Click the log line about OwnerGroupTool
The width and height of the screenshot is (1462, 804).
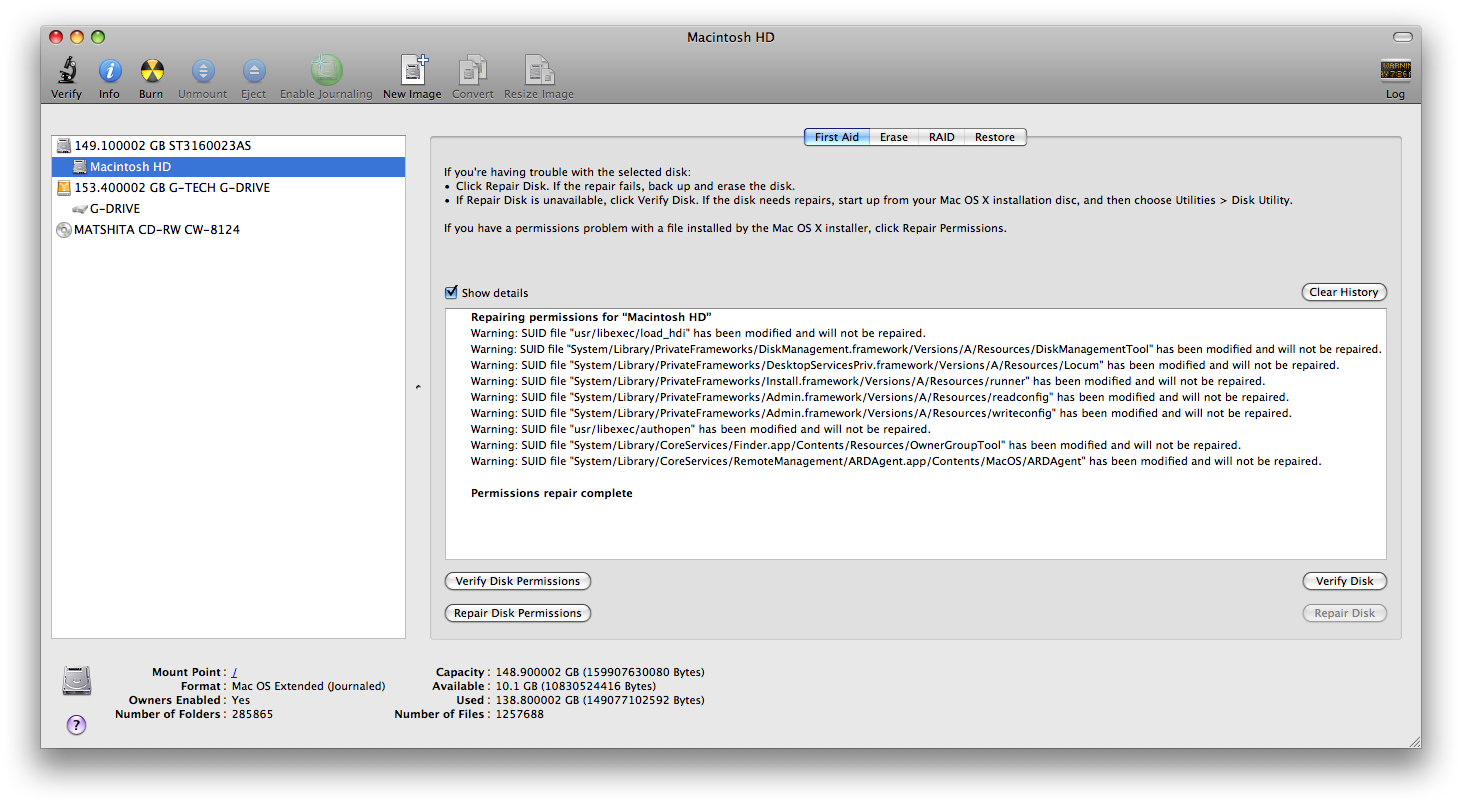click(x=856, y=445)
